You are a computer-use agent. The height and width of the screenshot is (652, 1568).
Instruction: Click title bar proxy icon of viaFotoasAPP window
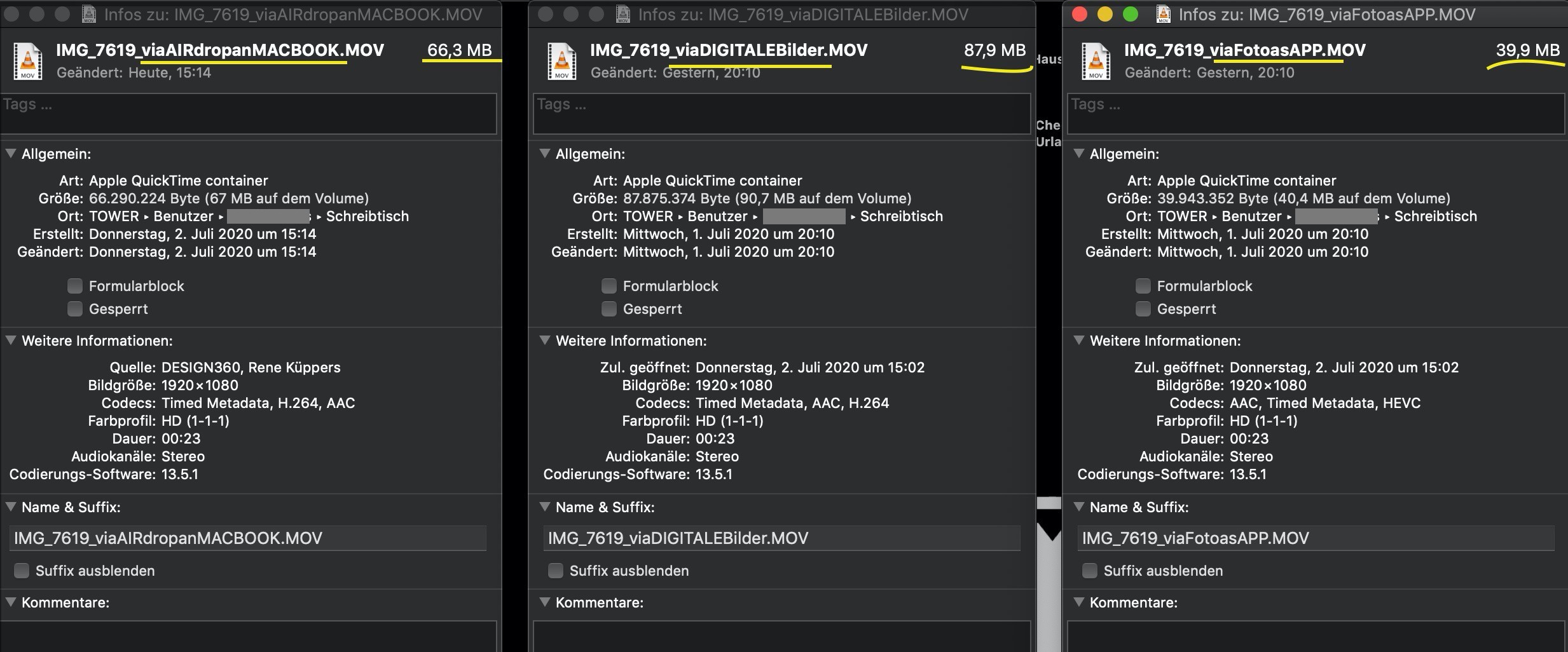pos(1163,14)
